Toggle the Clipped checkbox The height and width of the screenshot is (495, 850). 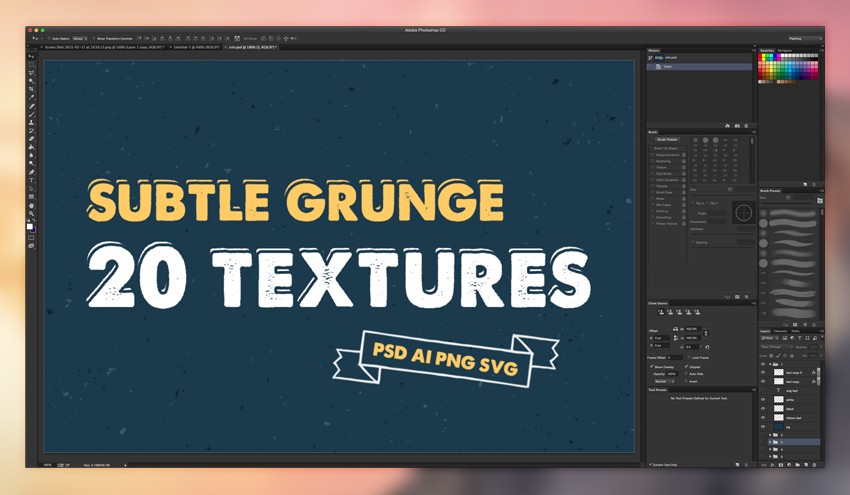[686, 366]
